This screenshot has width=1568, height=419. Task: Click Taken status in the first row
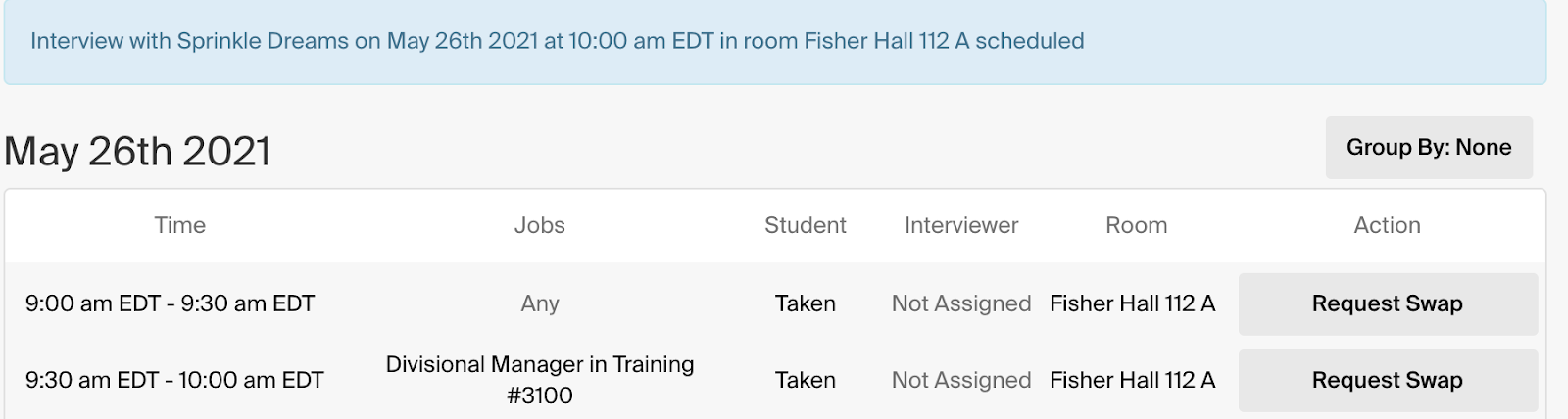[806, 303]
